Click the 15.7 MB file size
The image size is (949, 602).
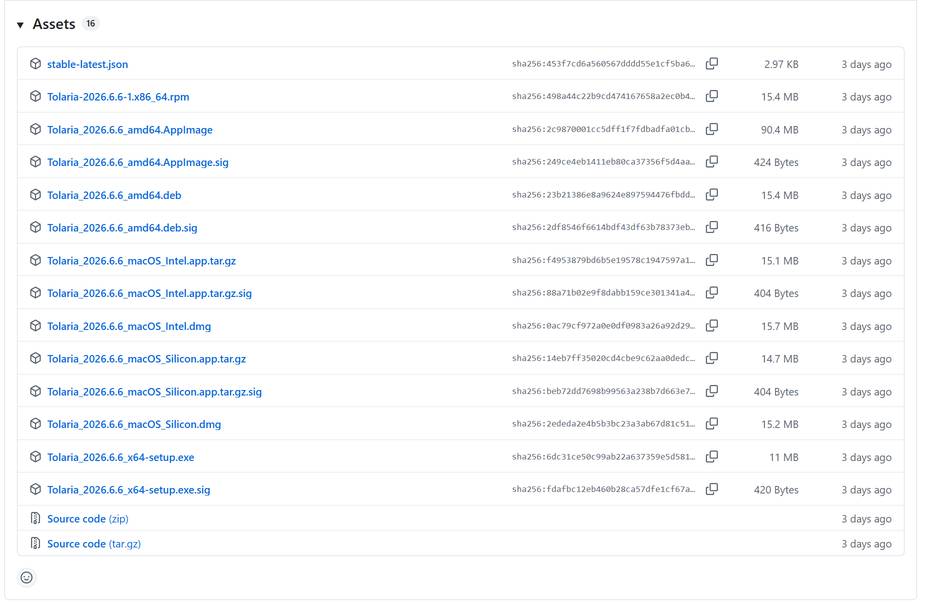click(780, 326)
